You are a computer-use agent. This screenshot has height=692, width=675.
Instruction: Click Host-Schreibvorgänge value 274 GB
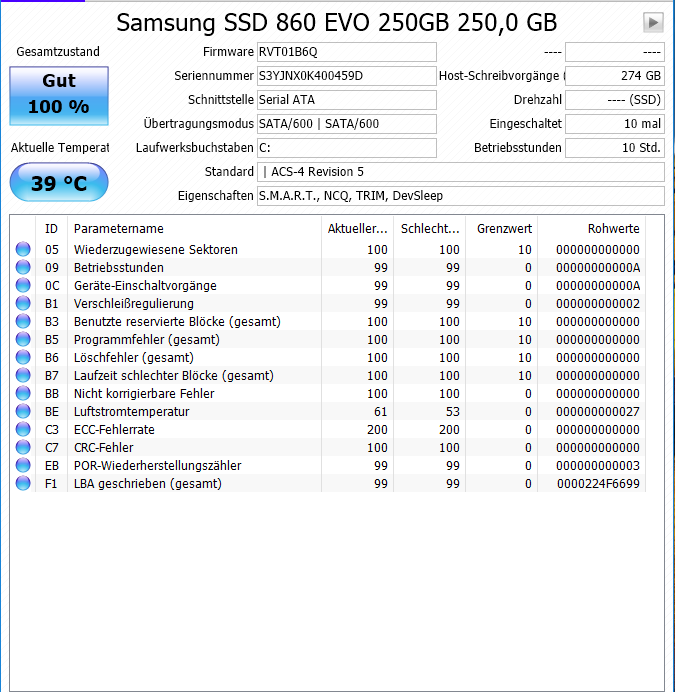click(x=615, y=76)
